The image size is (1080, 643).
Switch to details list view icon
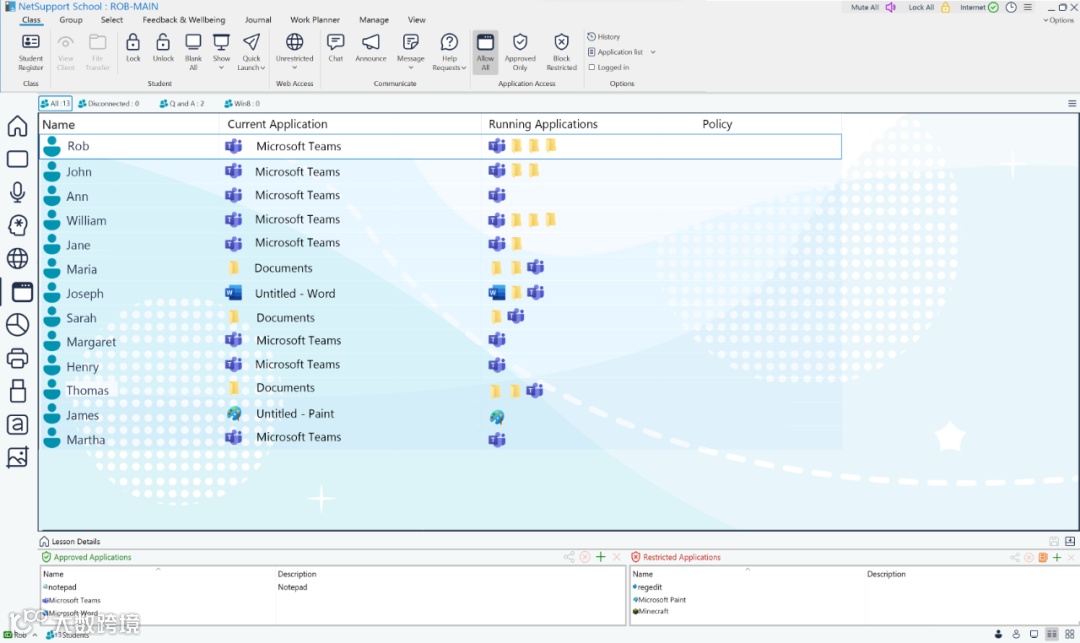tap(1052, 634)
